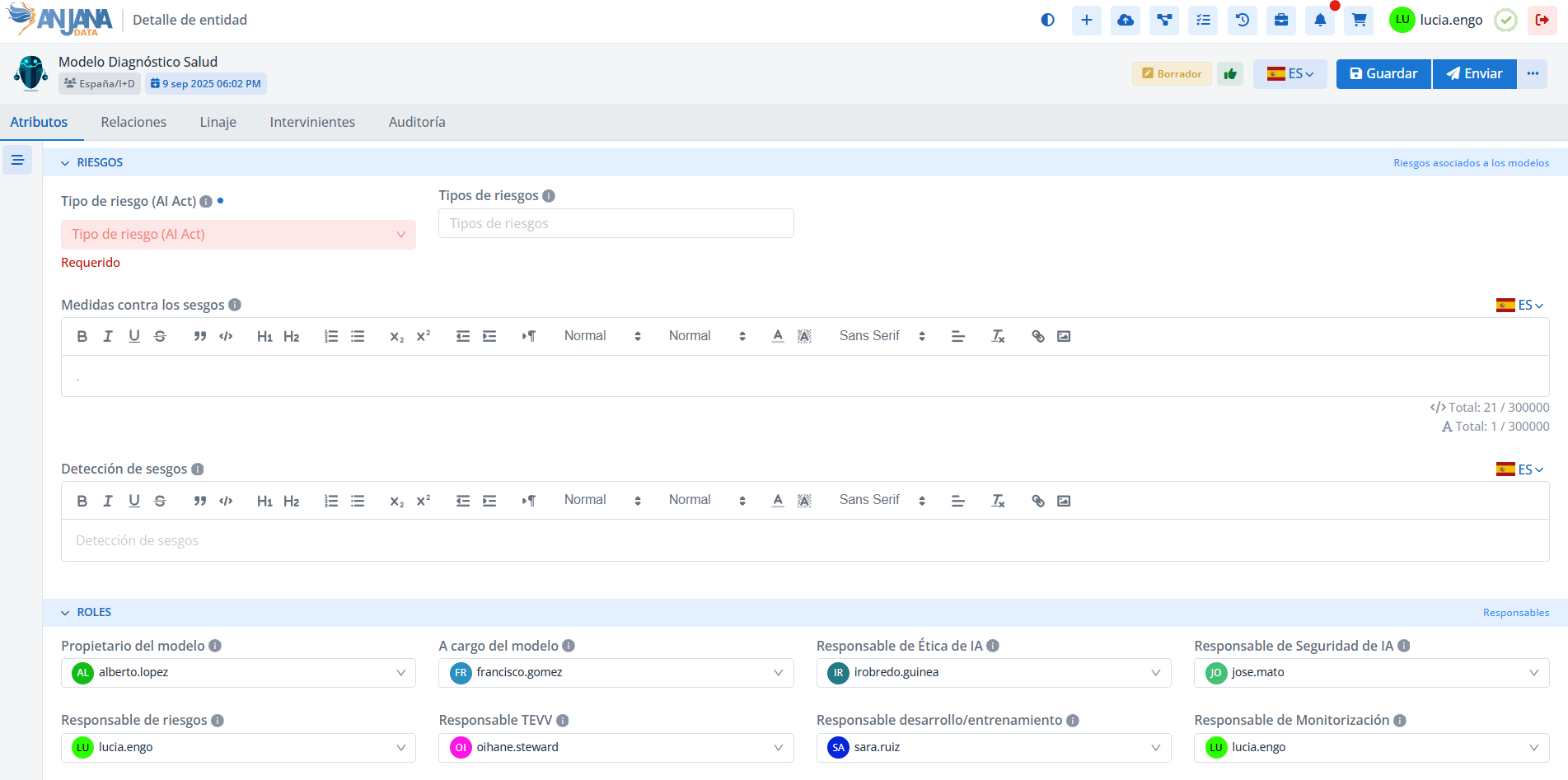1568x780 pixels.
Task: Open the Tipo de riesgo (AI Act) dropdown
Action: (238, 235)
